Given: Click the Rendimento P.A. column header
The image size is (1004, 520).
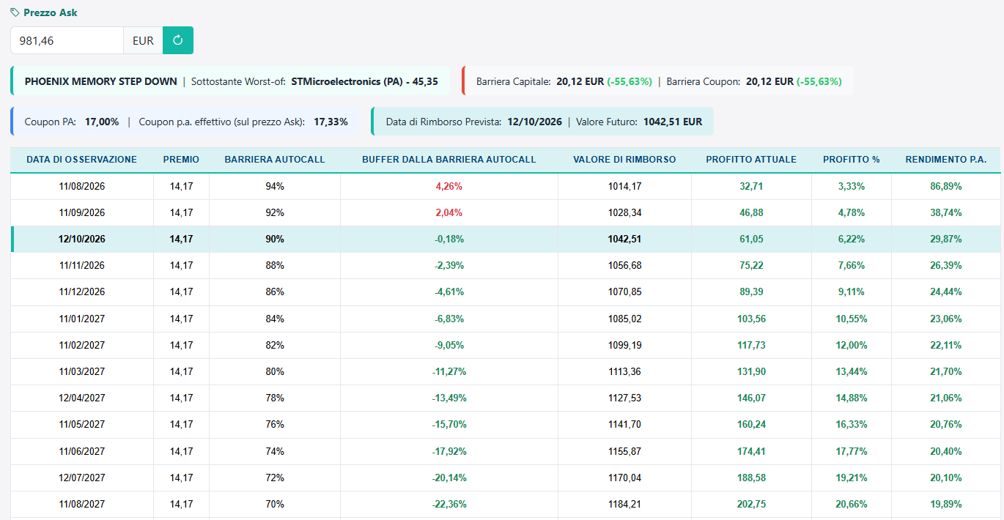Looking at the screenshot, I should click(946, 159).
